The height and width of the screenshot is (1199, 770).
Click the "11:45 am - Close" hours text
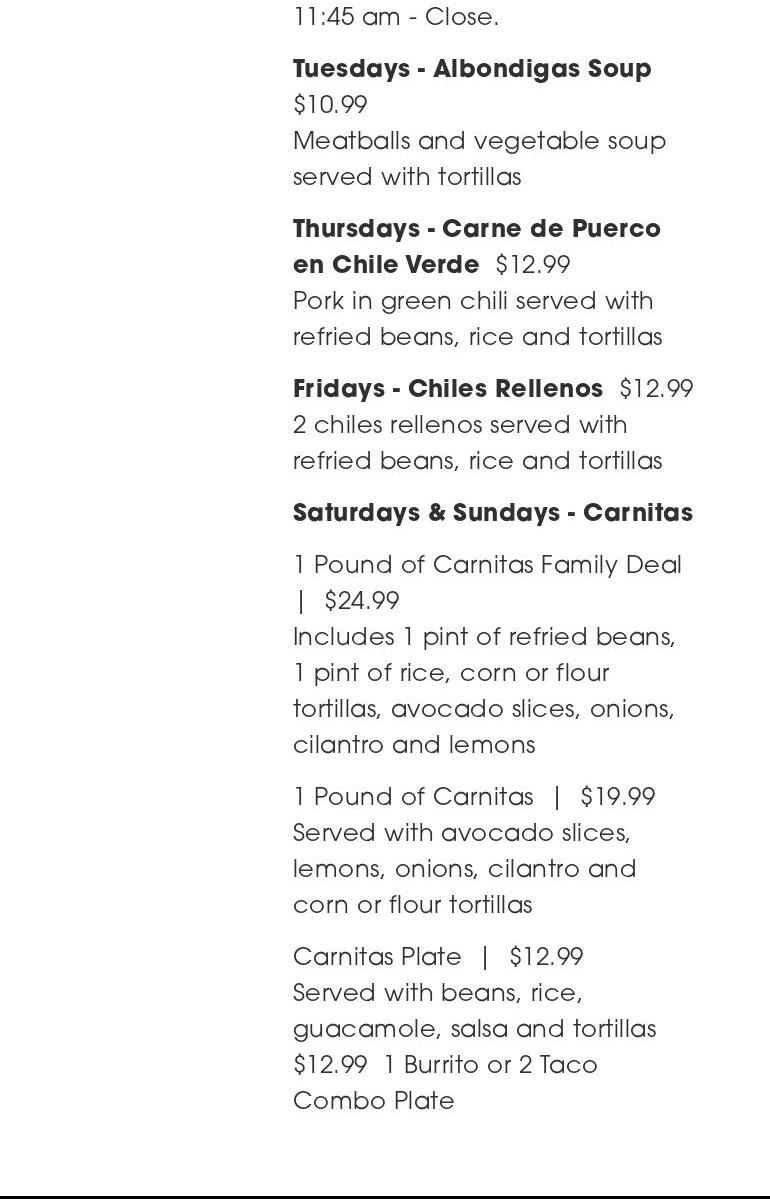click(395, 17)
